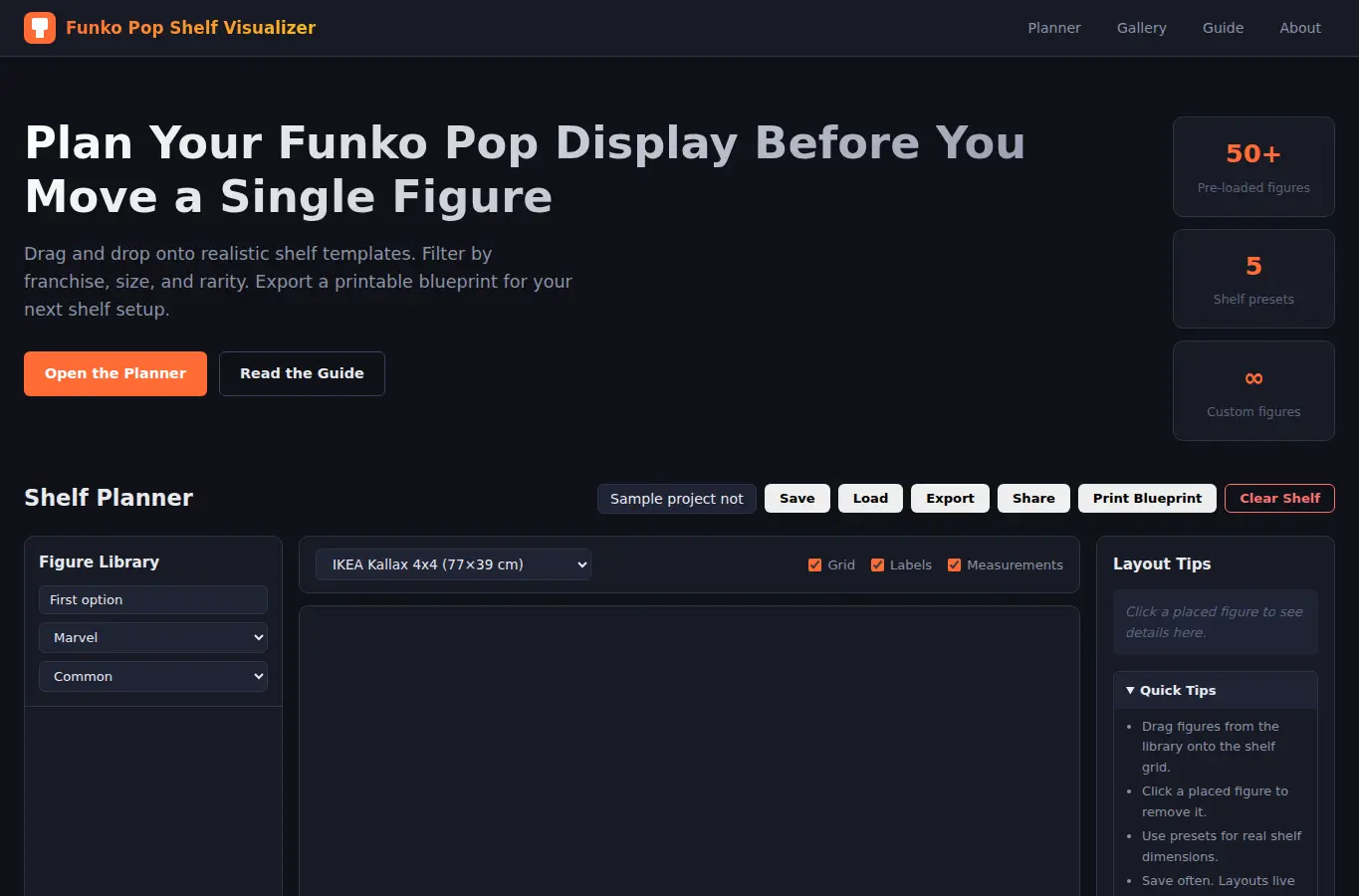Click the 'Click a placed figure' hint text
The height and width of the screenshot is (896, 1359).
(x=1215, y=622)
